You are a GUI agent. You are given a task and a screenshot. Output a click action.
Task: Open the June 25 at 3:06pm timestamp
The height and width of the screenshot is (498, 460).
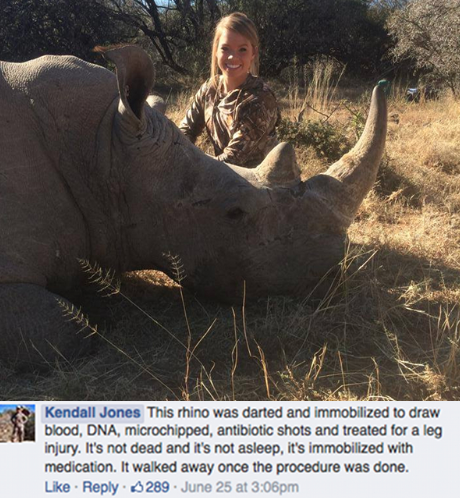[x=240, y=487]
